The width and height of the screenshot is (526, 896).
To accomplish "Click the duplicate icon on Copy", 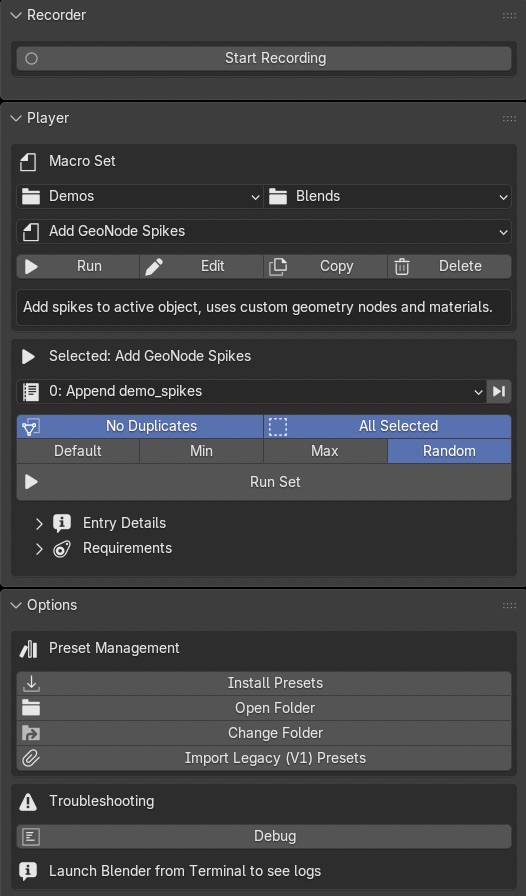I will coord(278,266).
